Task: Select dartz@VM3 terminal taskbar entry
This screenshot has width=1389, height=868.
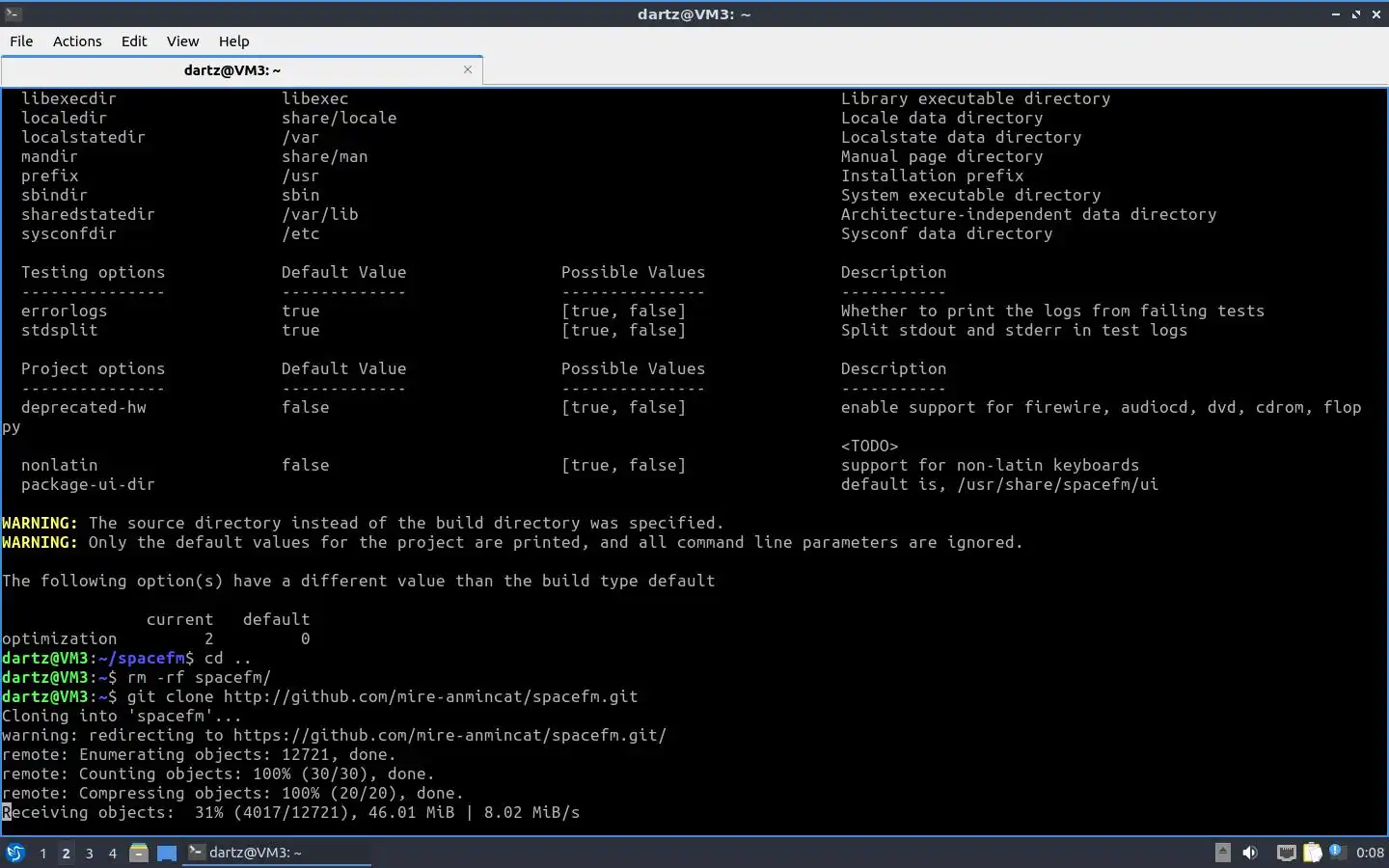Action: [277, 853]
